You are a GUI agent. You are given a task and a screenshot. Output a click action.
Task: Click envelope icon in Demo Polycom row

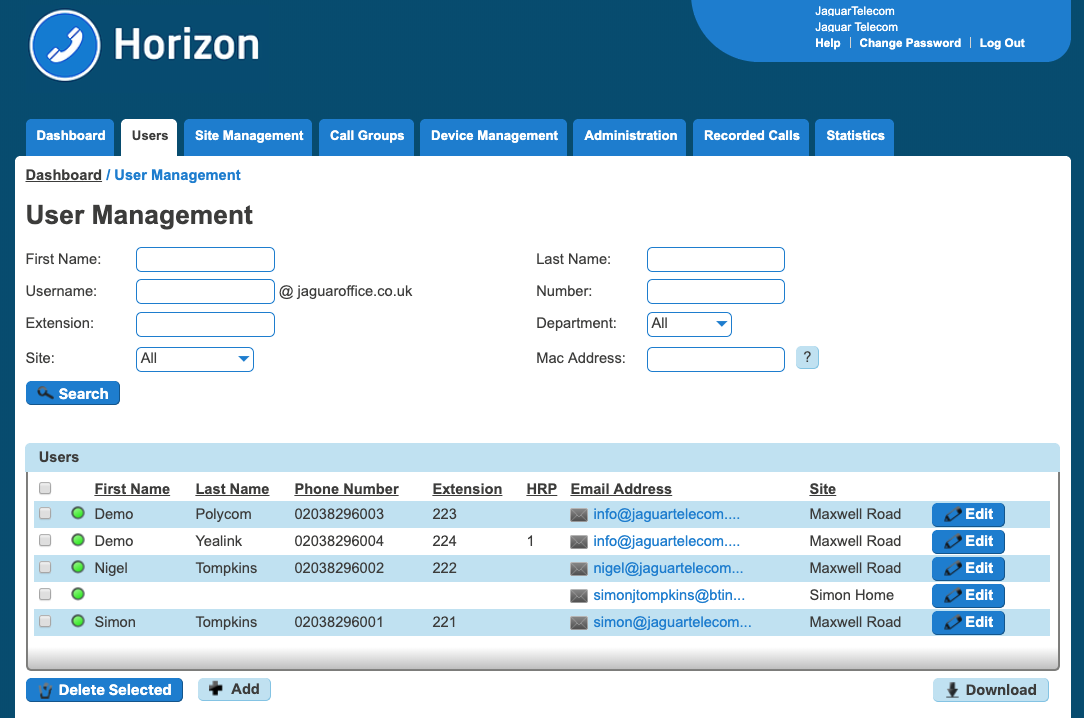[x=579, y=514]
